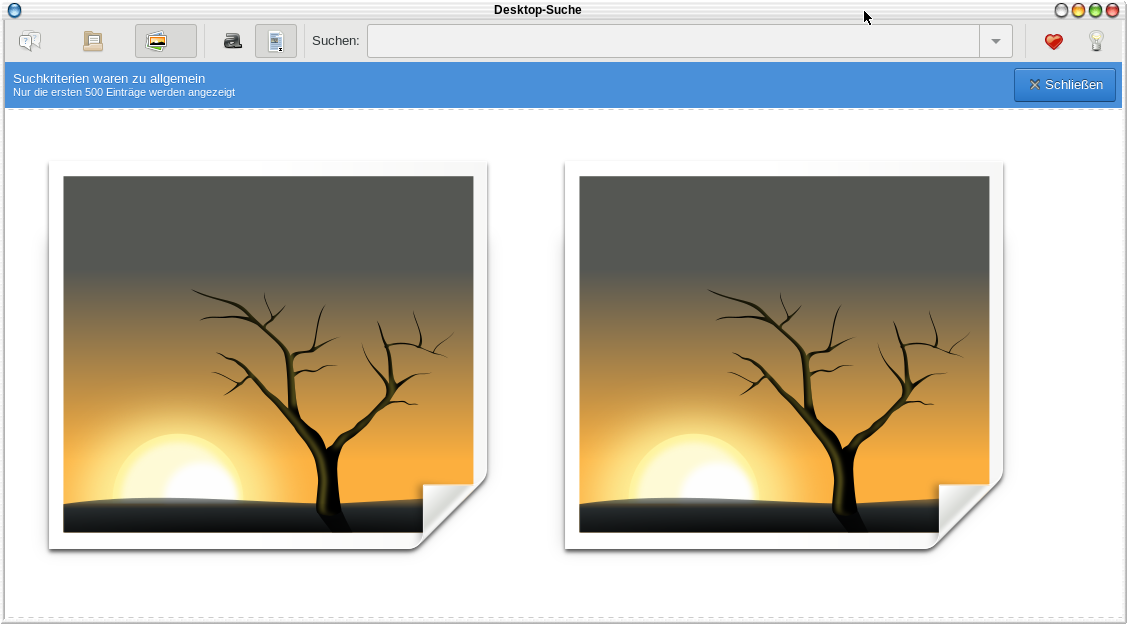
Task: Toggle the images search filter
Action: click(x=165, y=41)
